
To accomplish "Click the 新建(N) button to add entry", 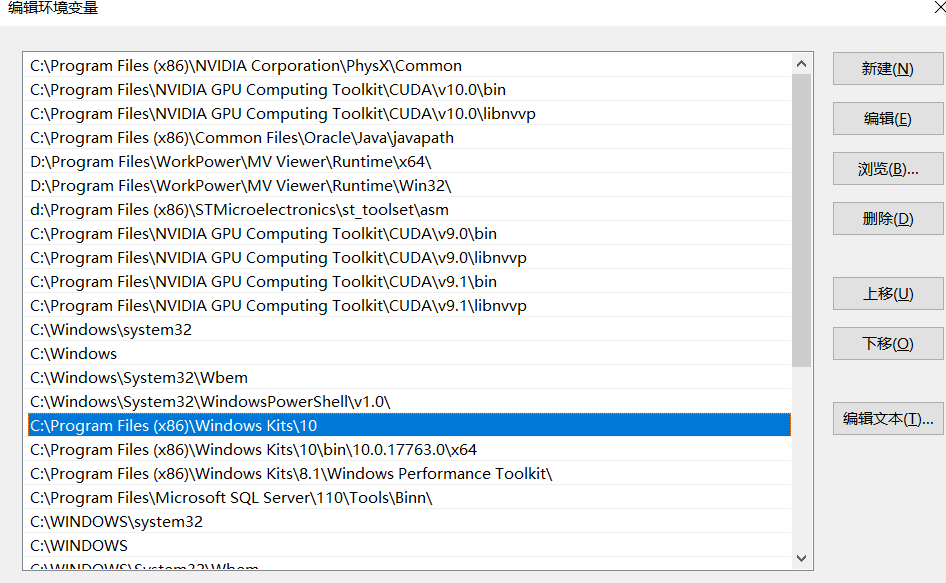I will point(887,69).
